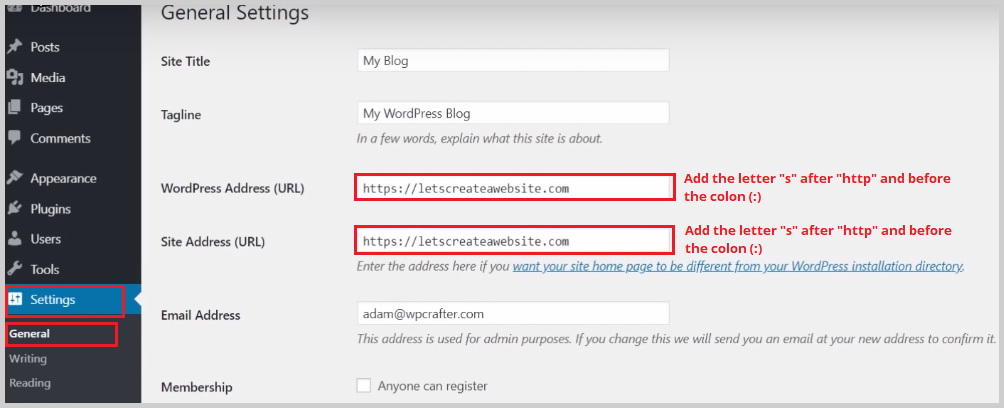The image size is (1004, 408).
Task: Click the Settings sliders icon
Action: (15, 300)
